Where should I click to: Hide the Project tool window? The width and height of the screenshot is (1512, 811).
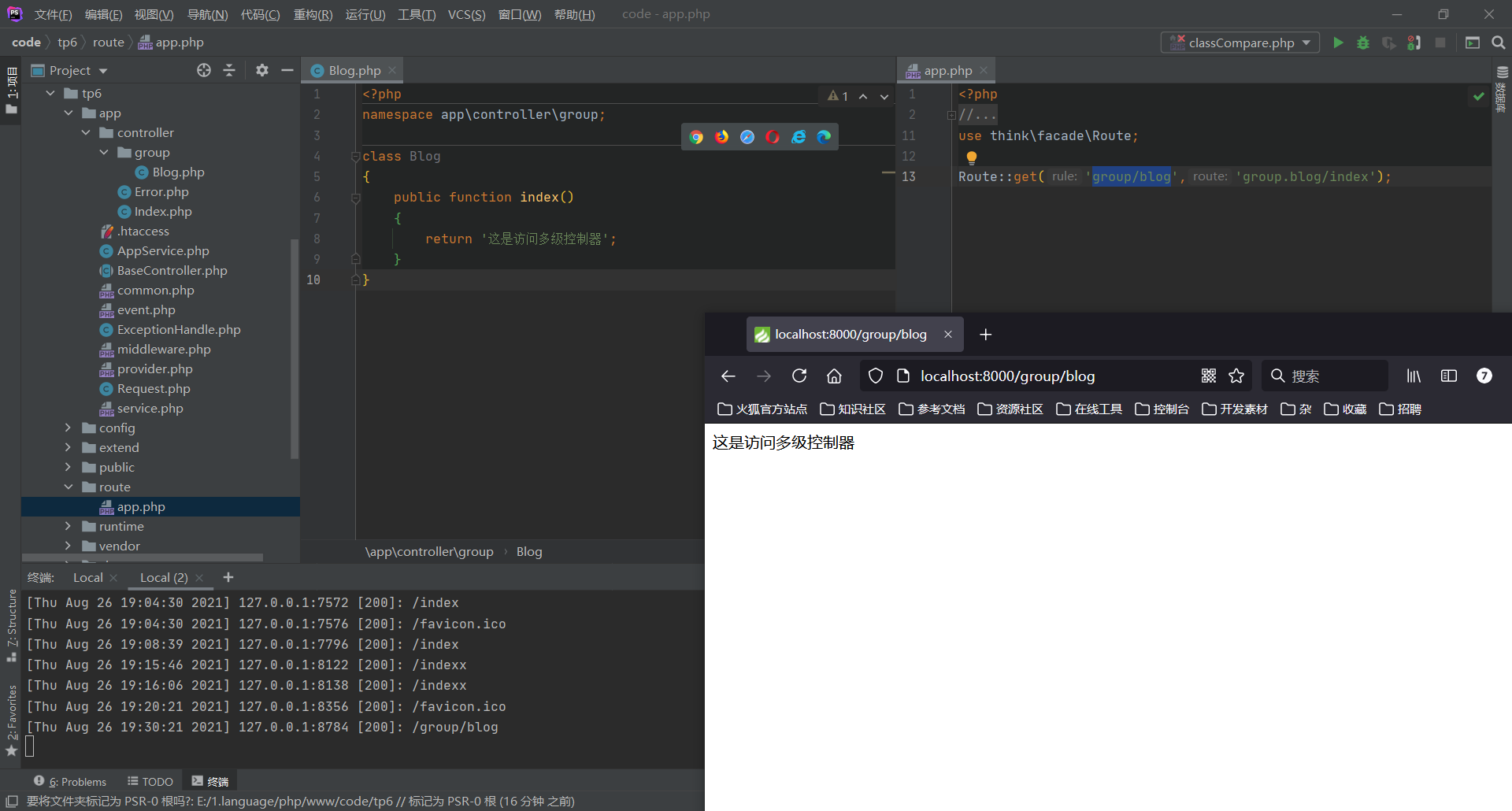287,70
